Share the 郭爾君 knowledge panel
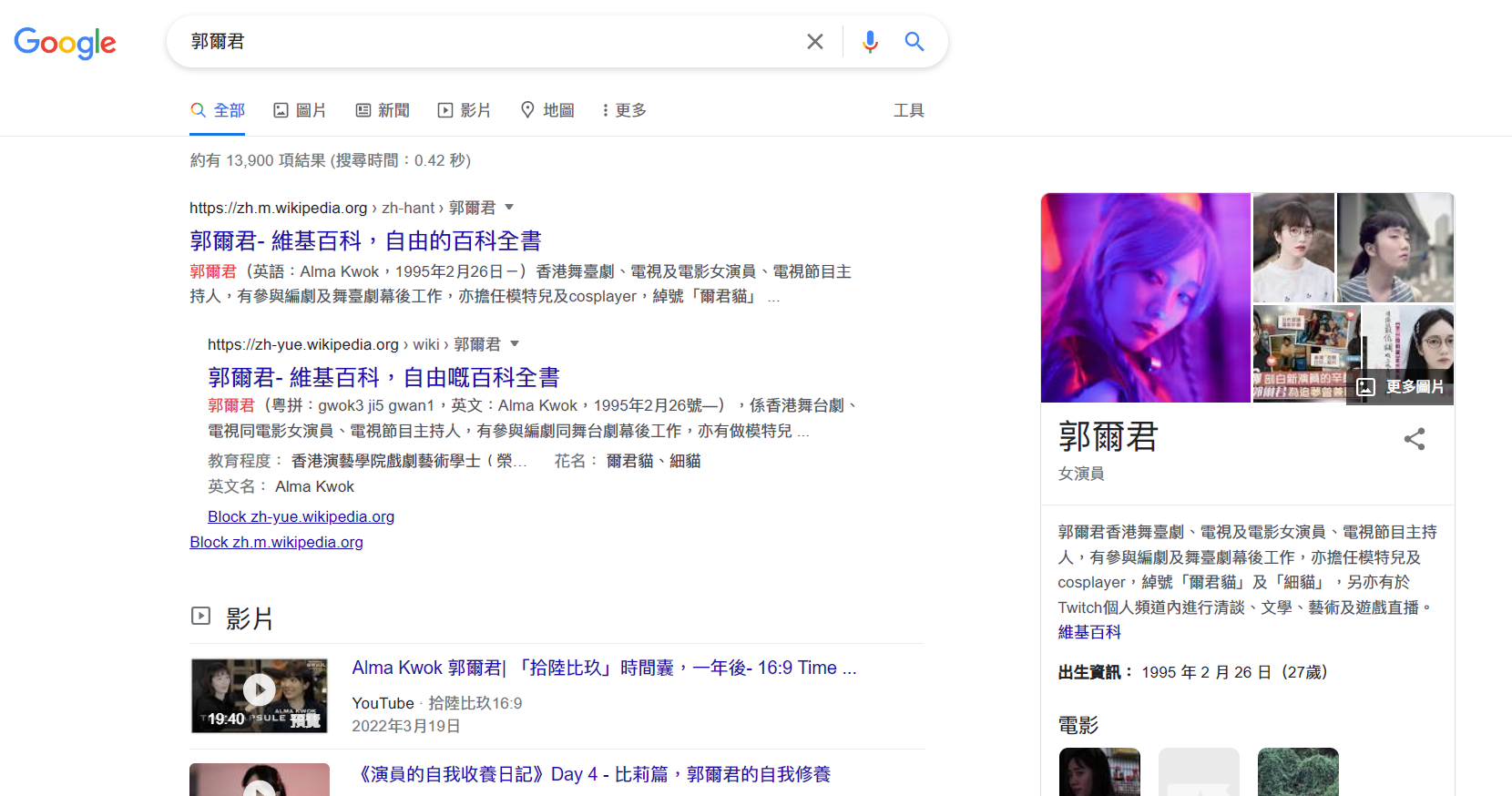The image size is (1512, 796). click(x=1415, y=439)
